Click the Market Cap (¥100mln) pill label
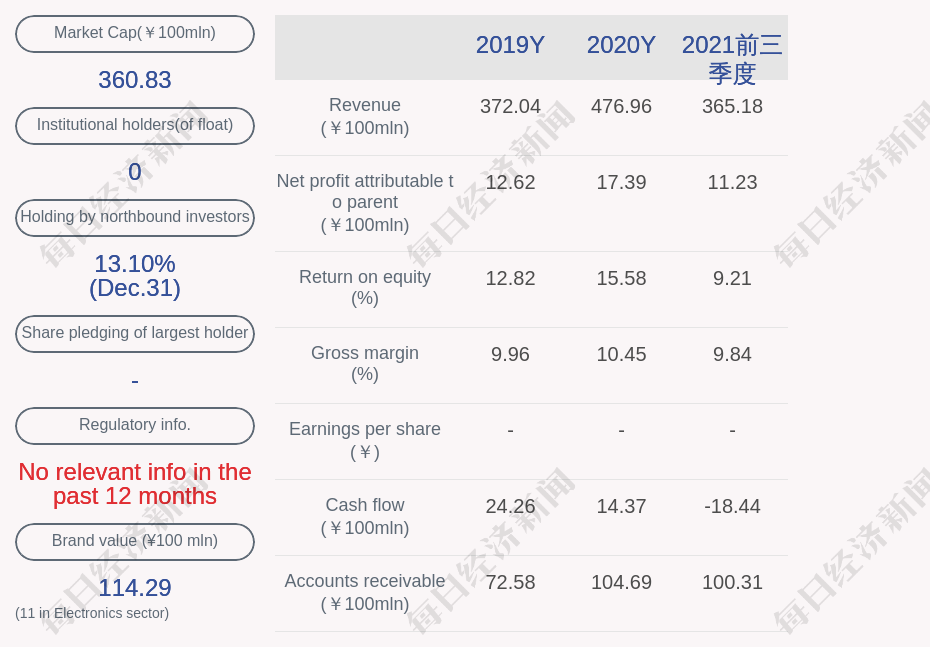930x647 pixels. (134, 33)
